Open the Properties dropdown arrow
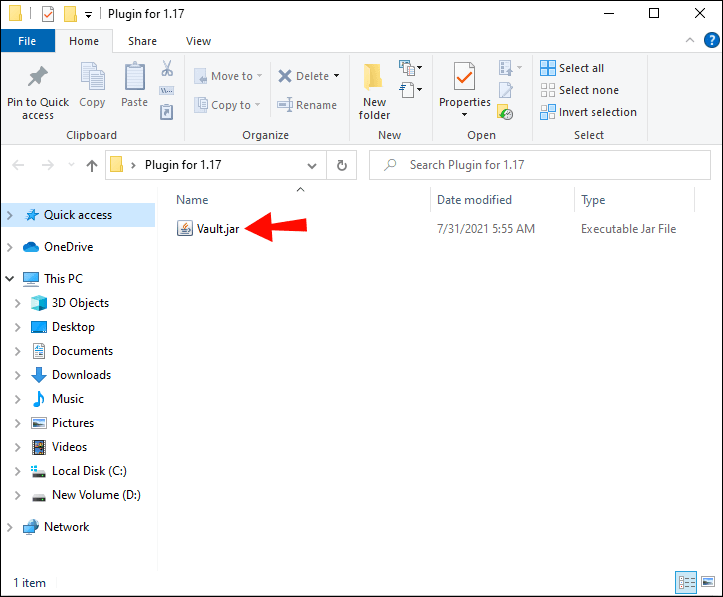 464,114
